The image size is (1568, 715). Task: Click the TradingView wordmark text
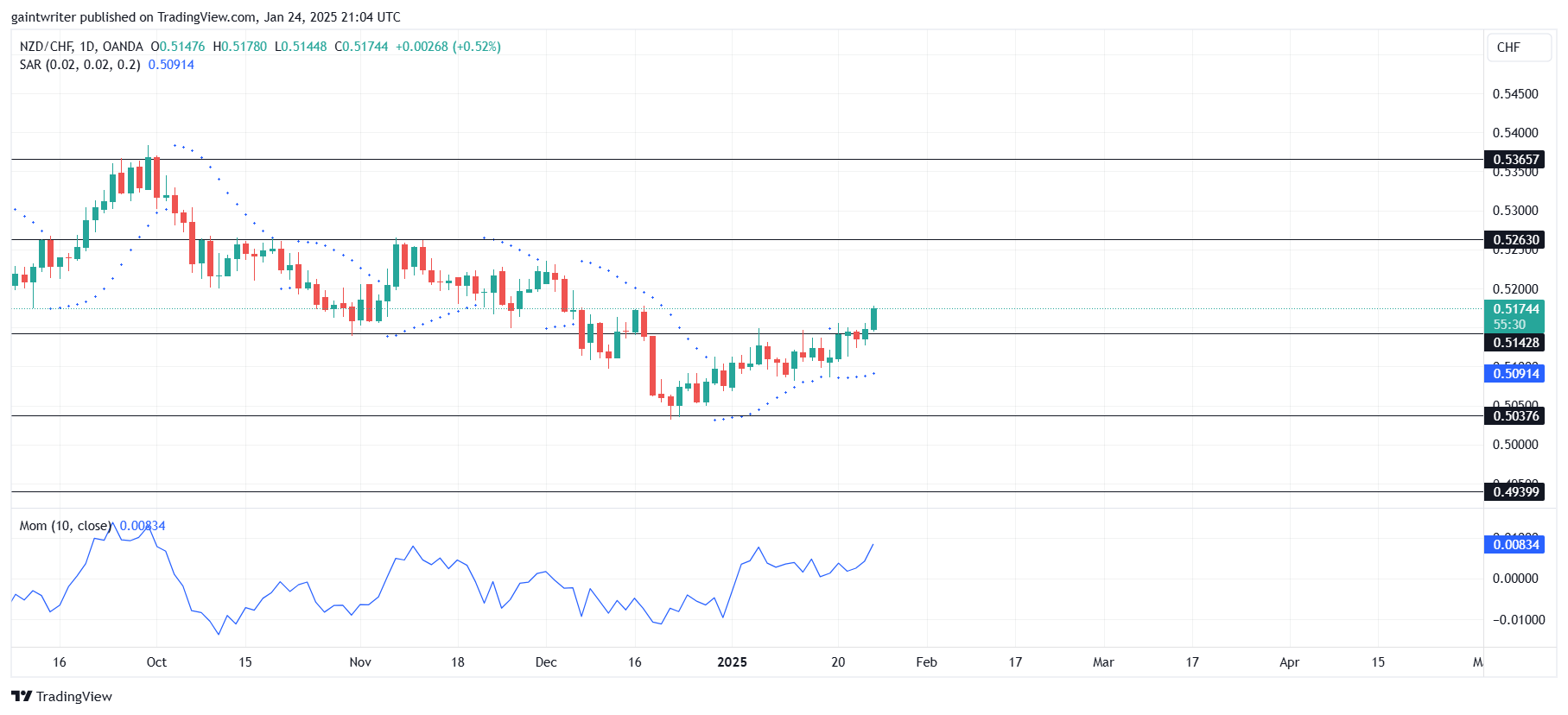point(74,696)
